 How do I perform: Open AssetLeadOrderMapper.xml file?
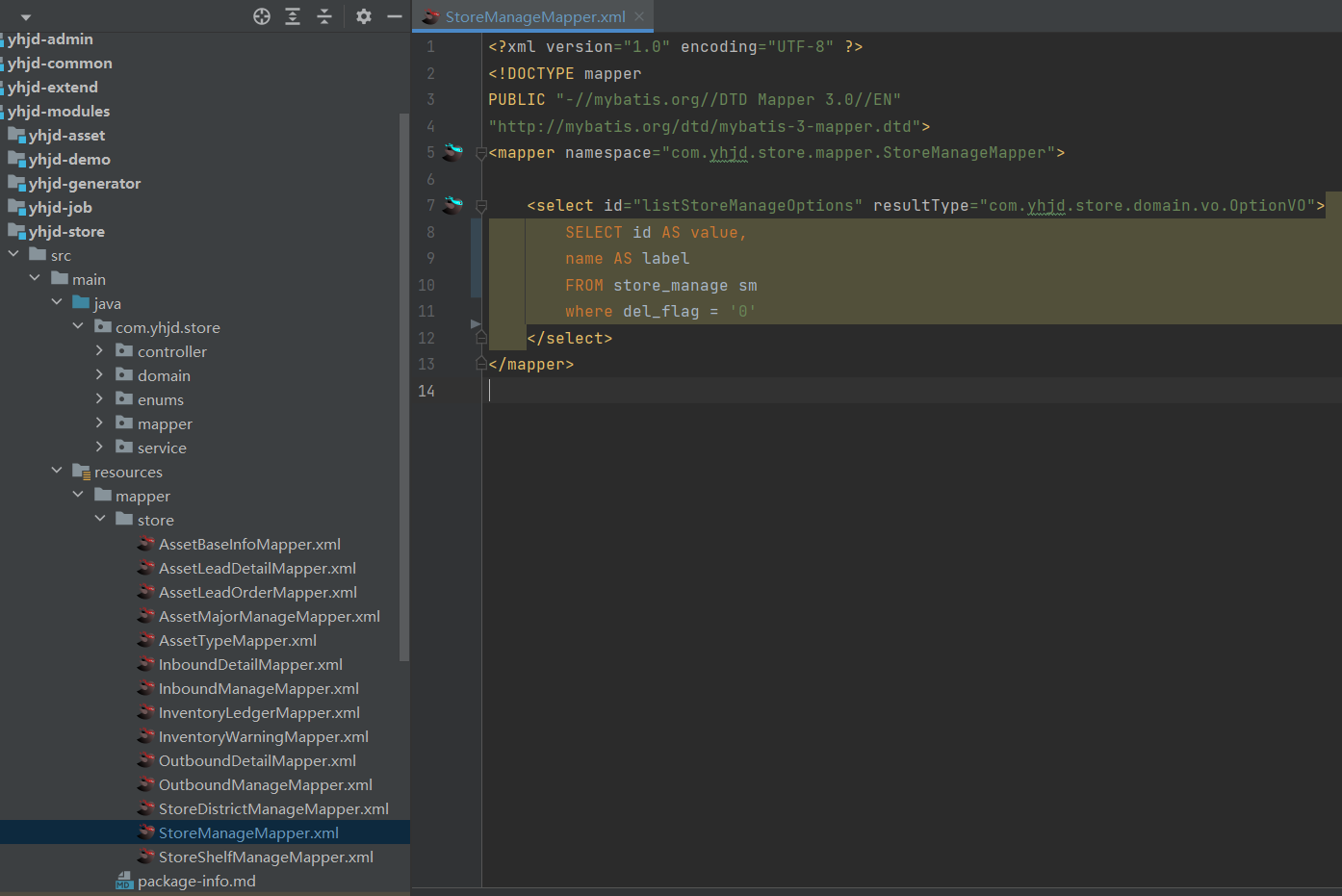point(258,592)
